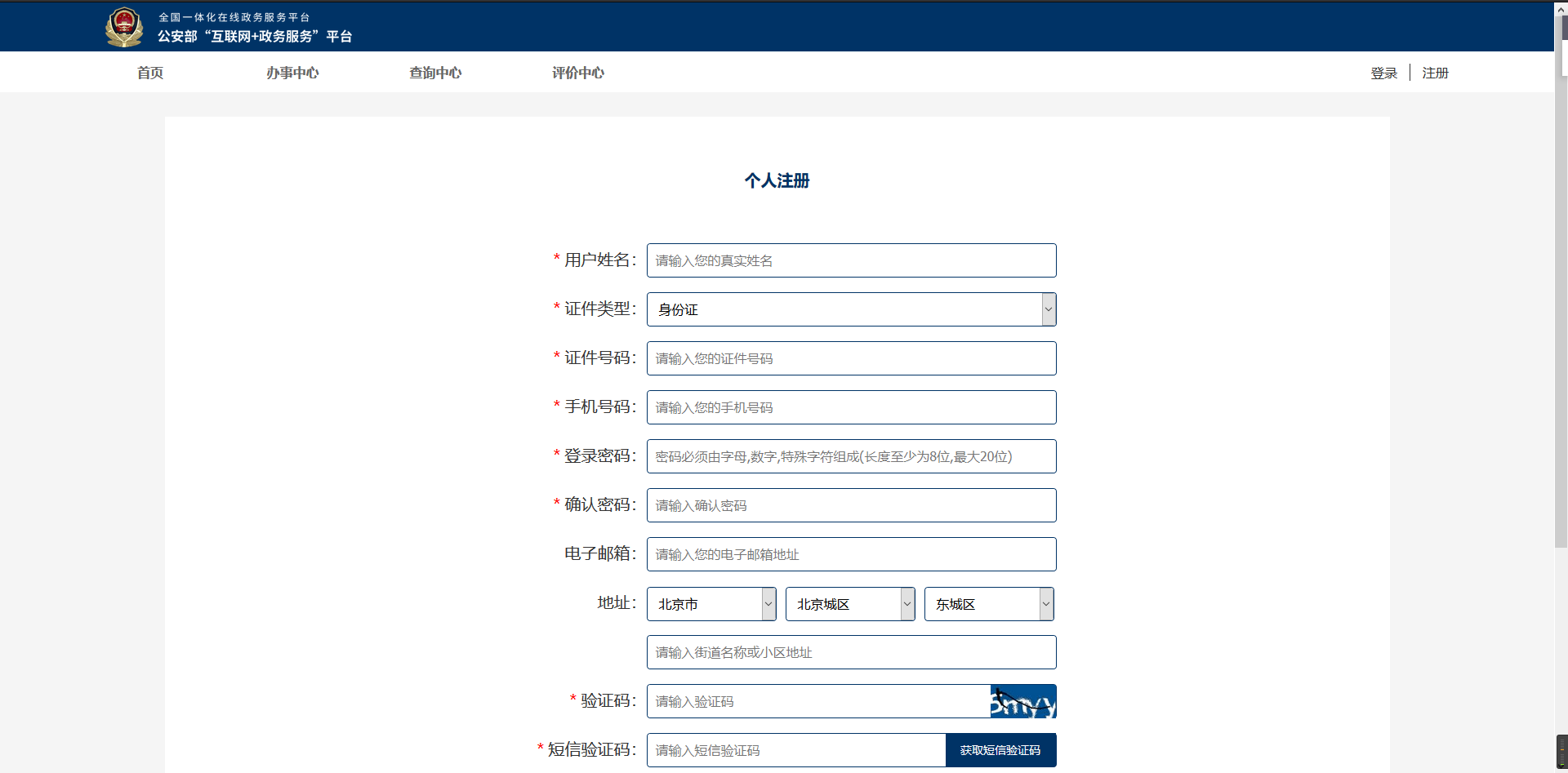Image resolution: width=1568 pixels, height=773 pixels.
Task: Expand the district dropdown showing 东城区
Action: [x=989, y=604]
